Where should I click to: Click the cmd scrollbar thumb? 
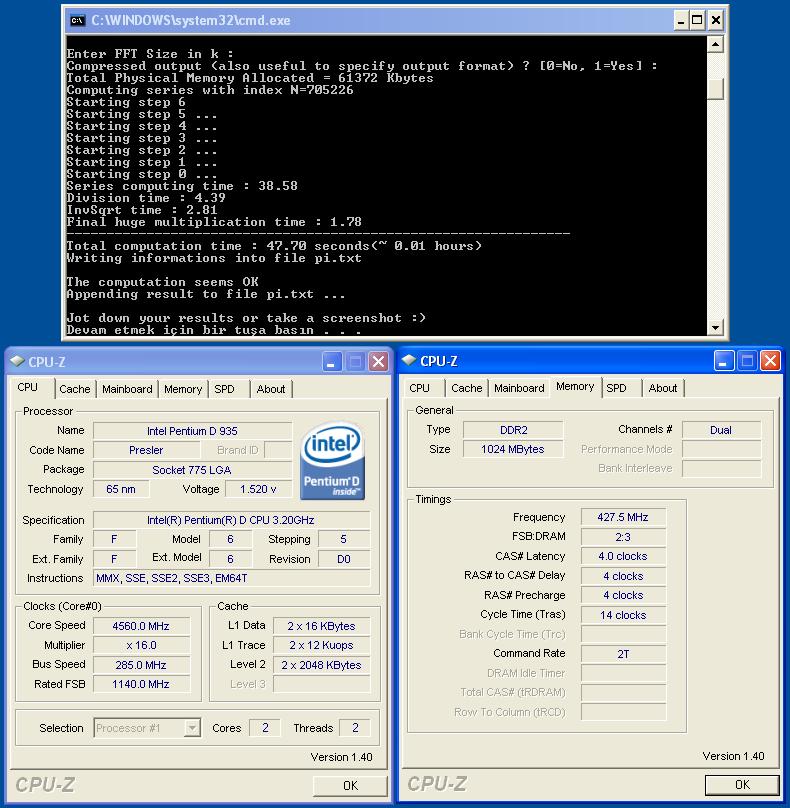click(x=715, y=89)
